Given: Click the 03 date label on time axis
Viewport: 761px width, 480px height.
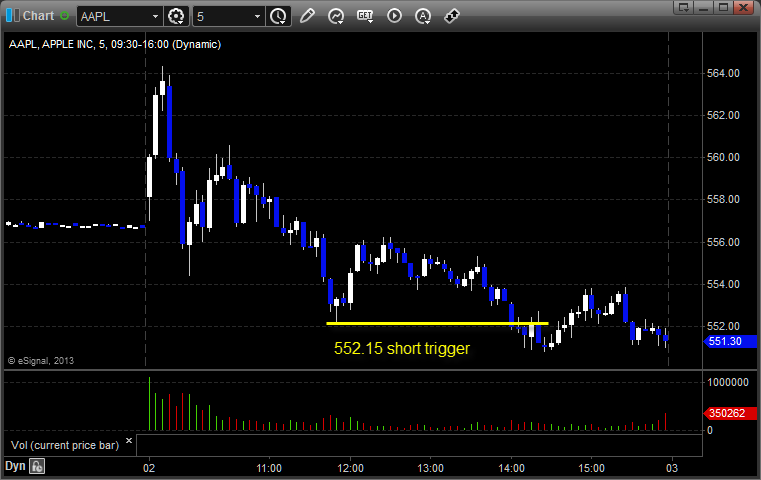Looking at the screenshot, I should 672,468.
